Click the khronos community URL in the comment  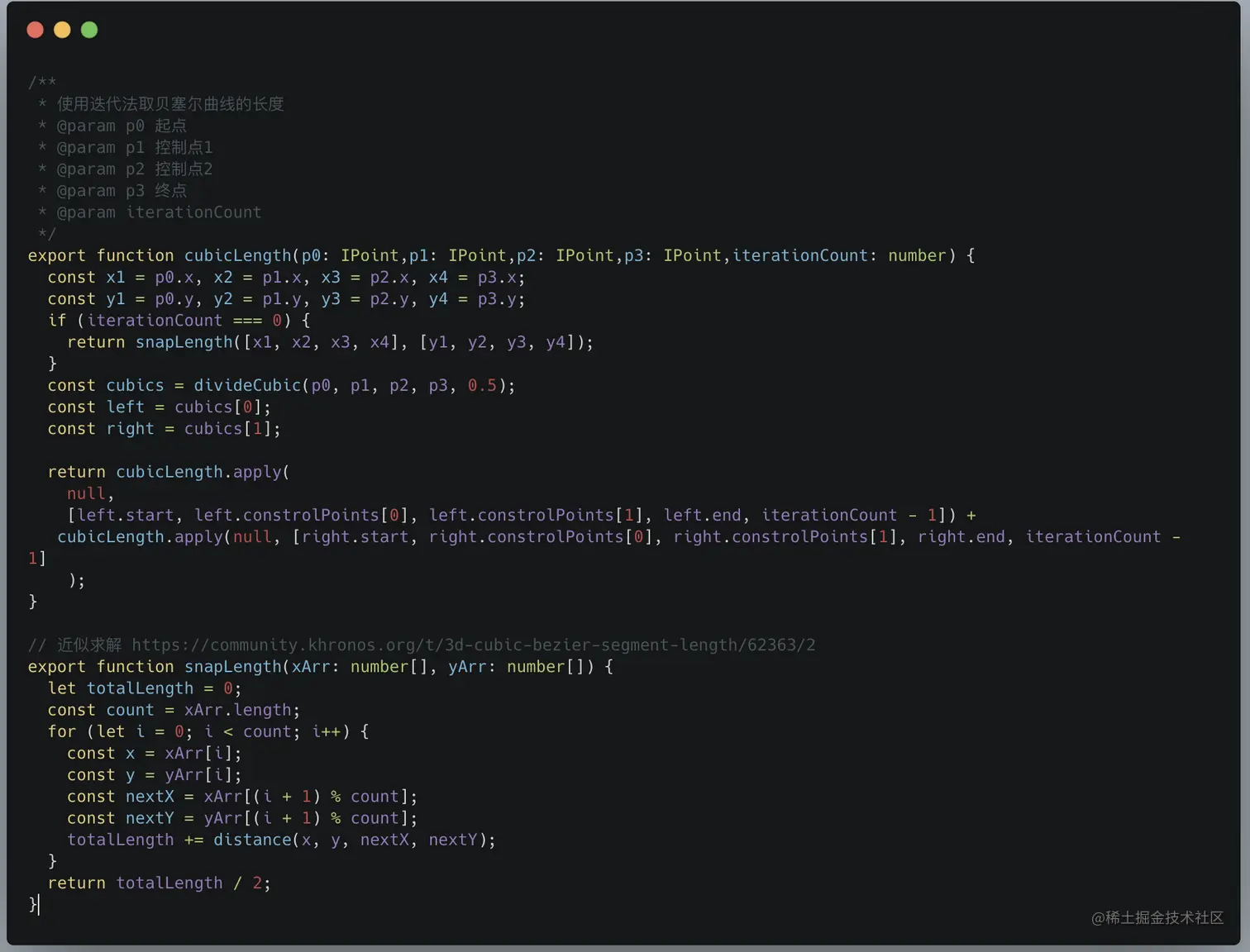[474, 645]
